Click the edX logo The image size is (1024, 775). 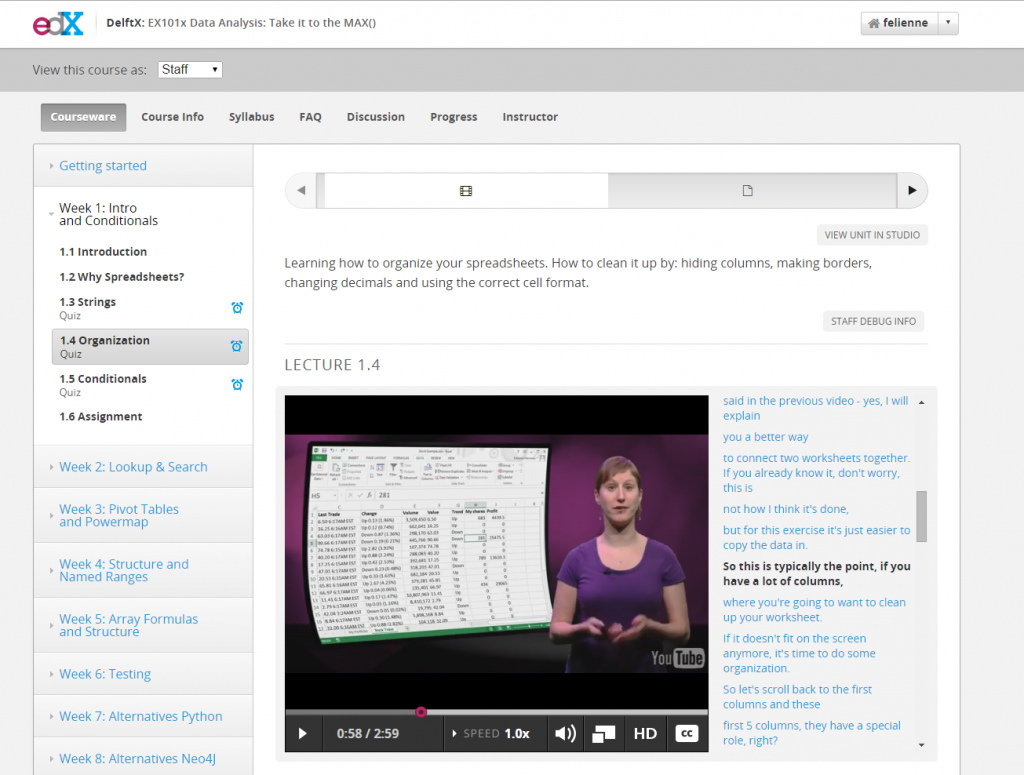[57, 23]
